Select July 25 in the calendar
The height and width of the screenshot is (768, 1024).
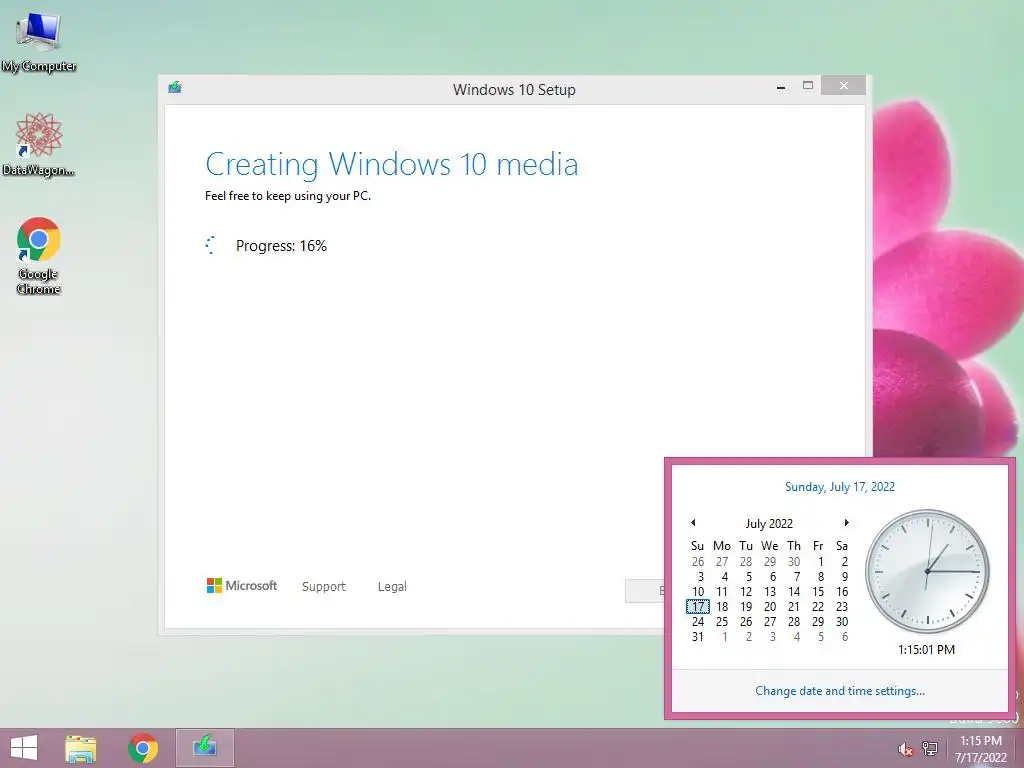(x=722, y=622)
